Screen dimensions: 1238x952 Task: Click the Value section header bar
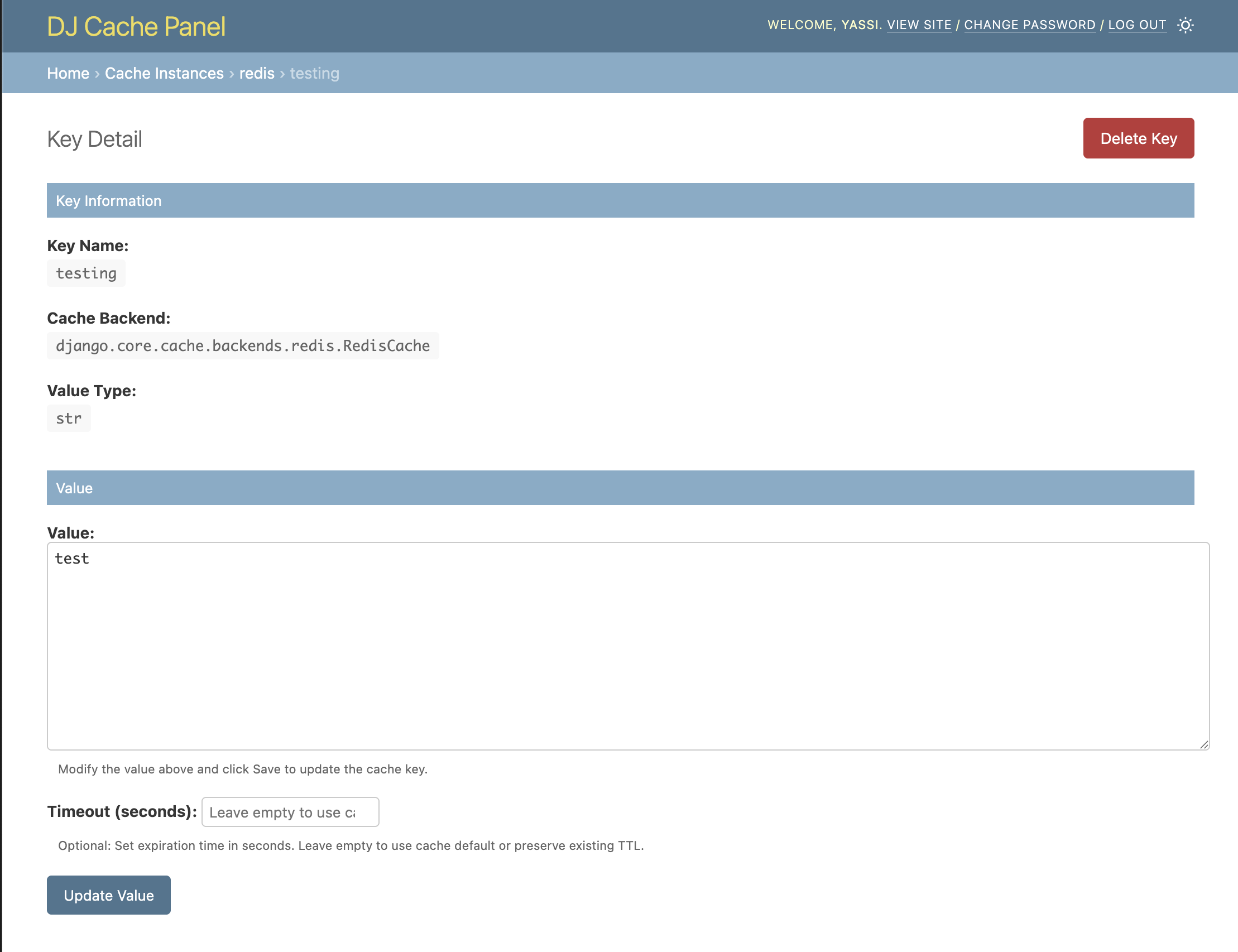pos(620,488)
